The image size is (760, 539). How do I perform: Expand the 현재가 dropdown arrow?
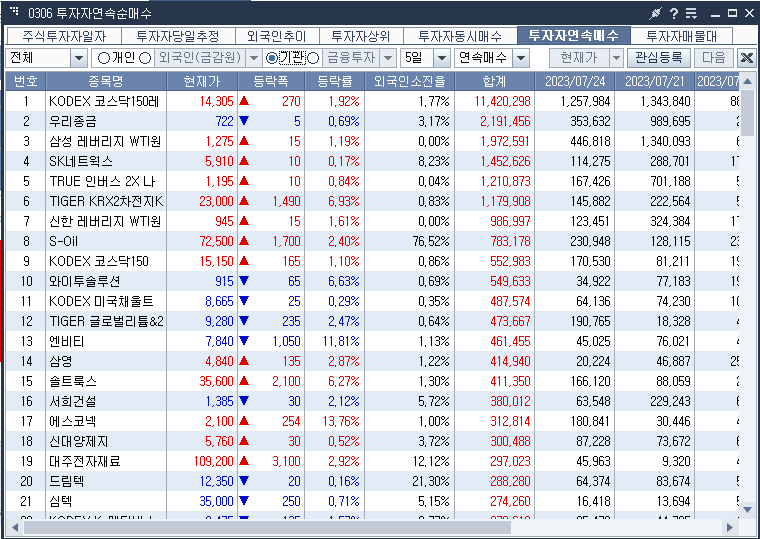[x=616, y=59]
